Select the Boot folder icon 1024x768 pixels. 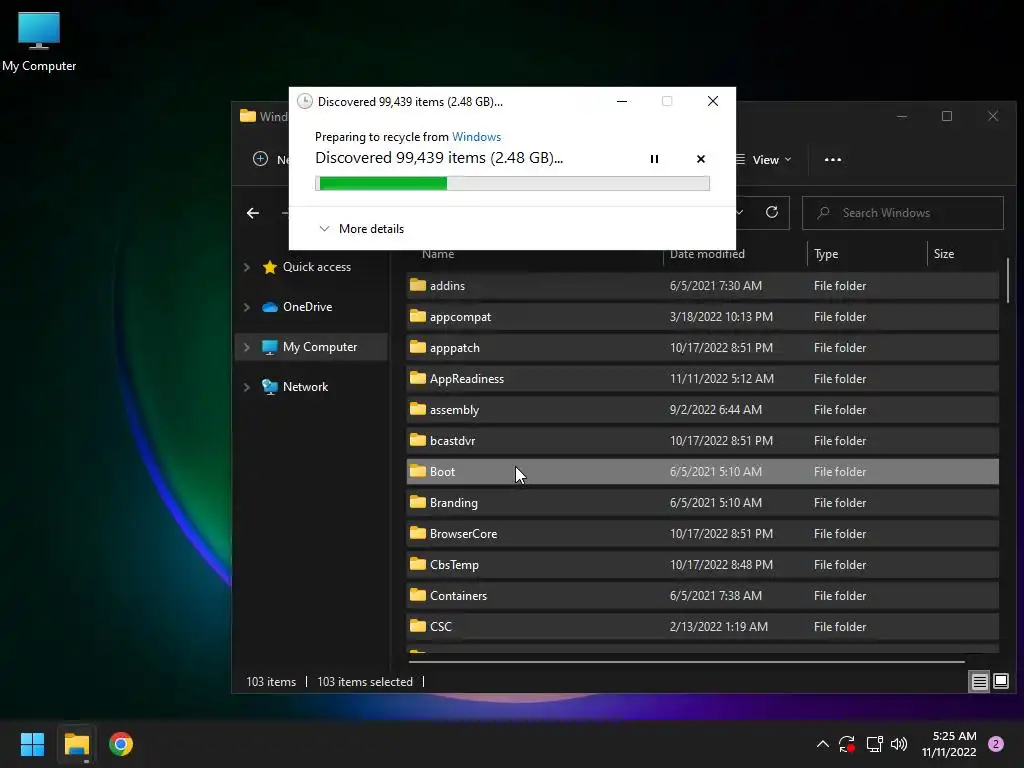coord(418,472)
